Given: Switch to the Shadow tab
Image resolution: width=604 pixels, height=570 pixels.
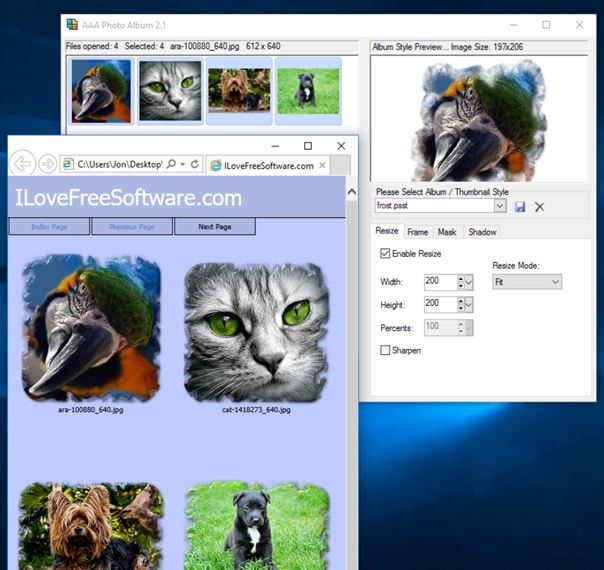Looking at the screenshot, I should pos(482,232).
